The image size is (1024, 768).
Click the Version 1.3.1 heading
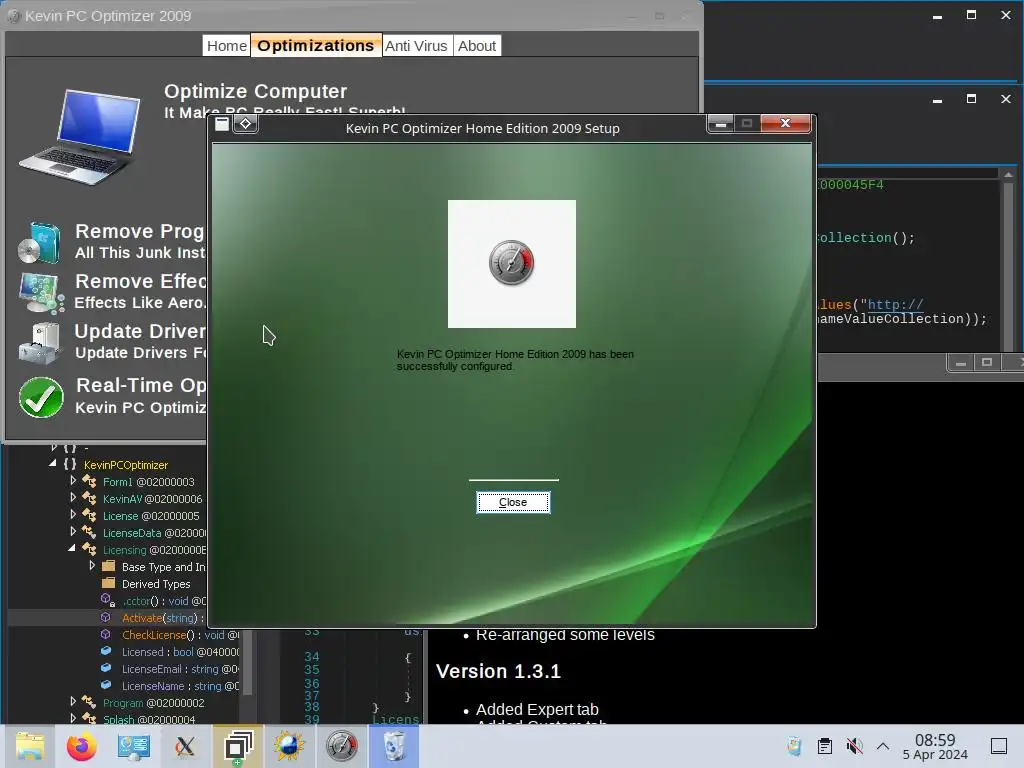pyautogui.click(x=498, y=671)
